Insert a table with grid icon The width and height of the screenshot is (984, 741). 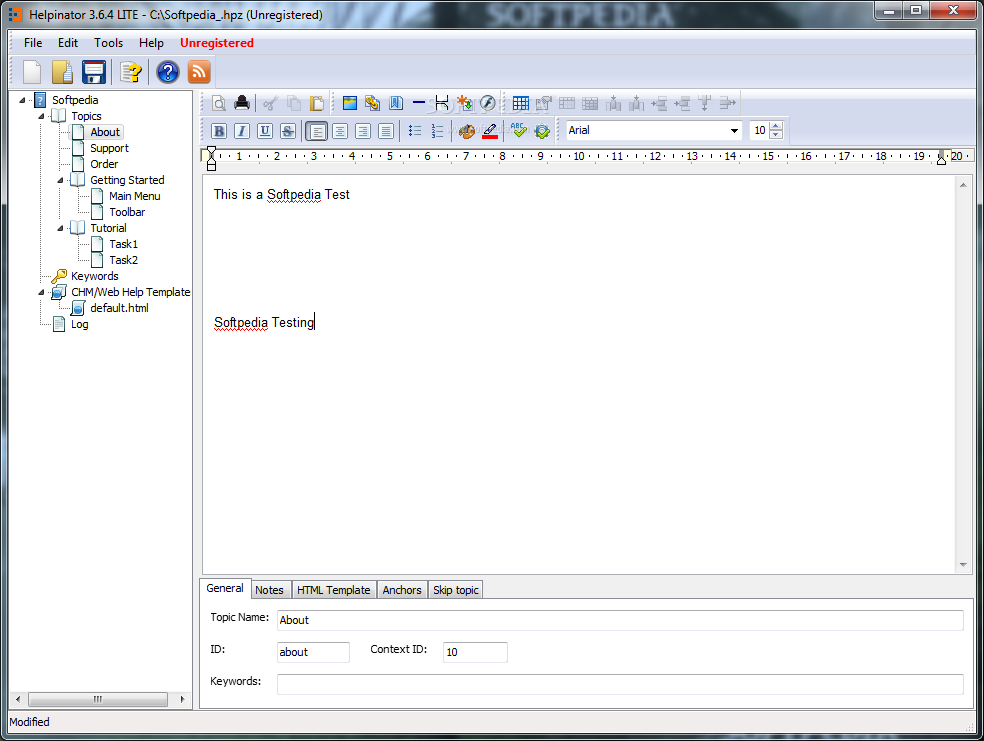521,104
